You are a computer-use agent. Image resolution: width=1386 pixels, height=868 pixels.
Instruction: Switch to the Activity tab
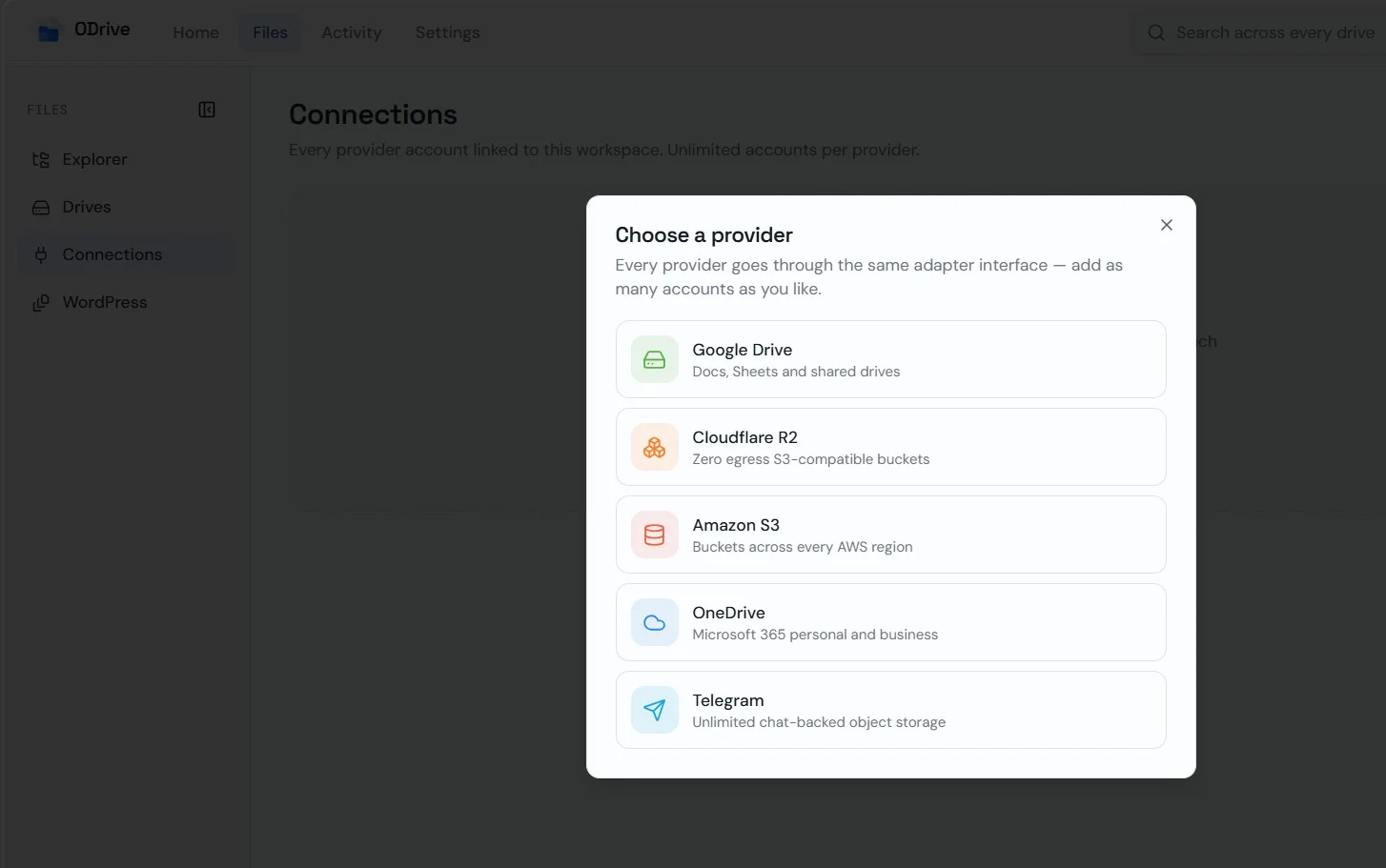click(351, 32)
